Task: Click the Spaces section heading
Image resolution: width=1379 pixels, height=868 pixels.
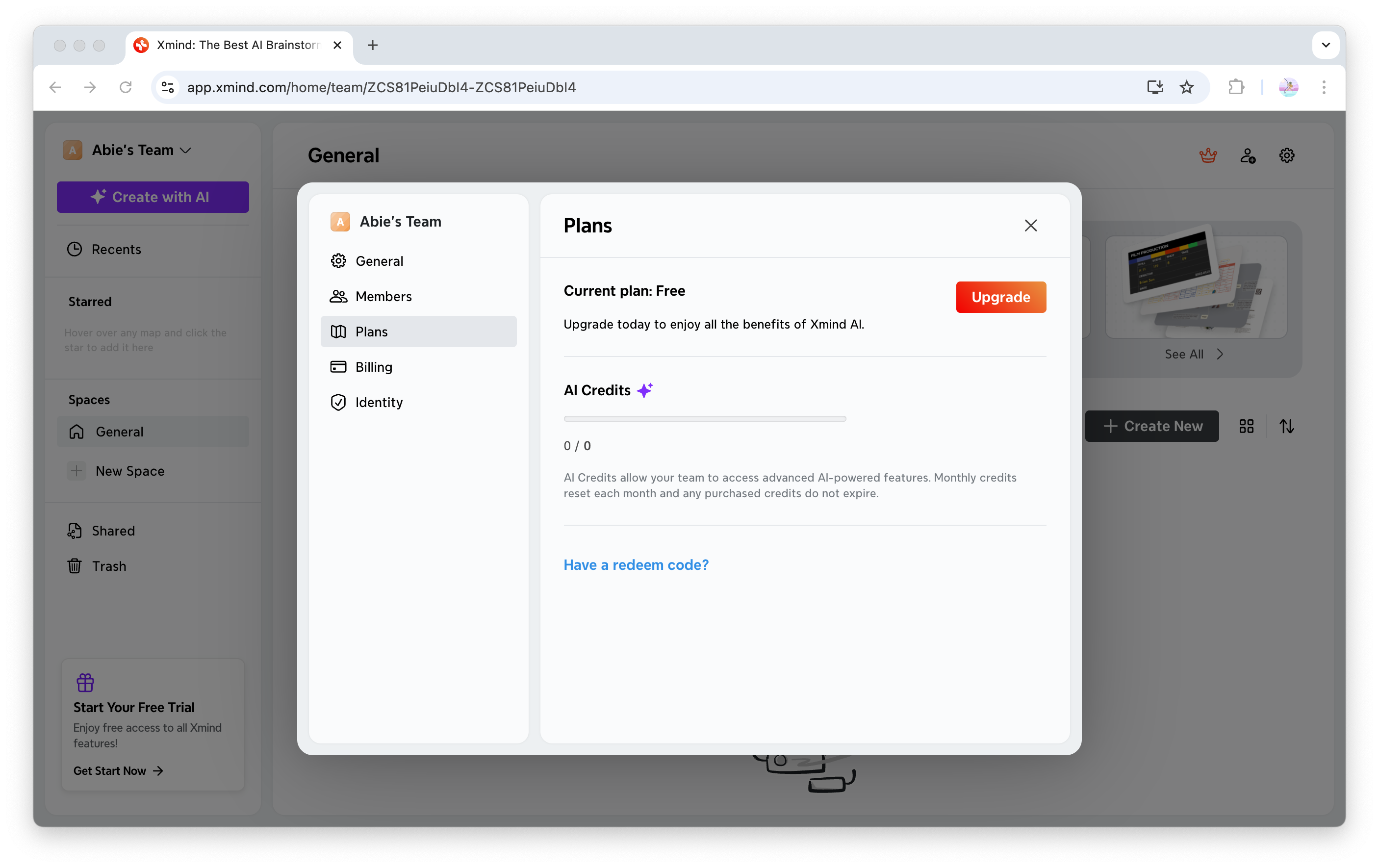Action: pos(89,400)
